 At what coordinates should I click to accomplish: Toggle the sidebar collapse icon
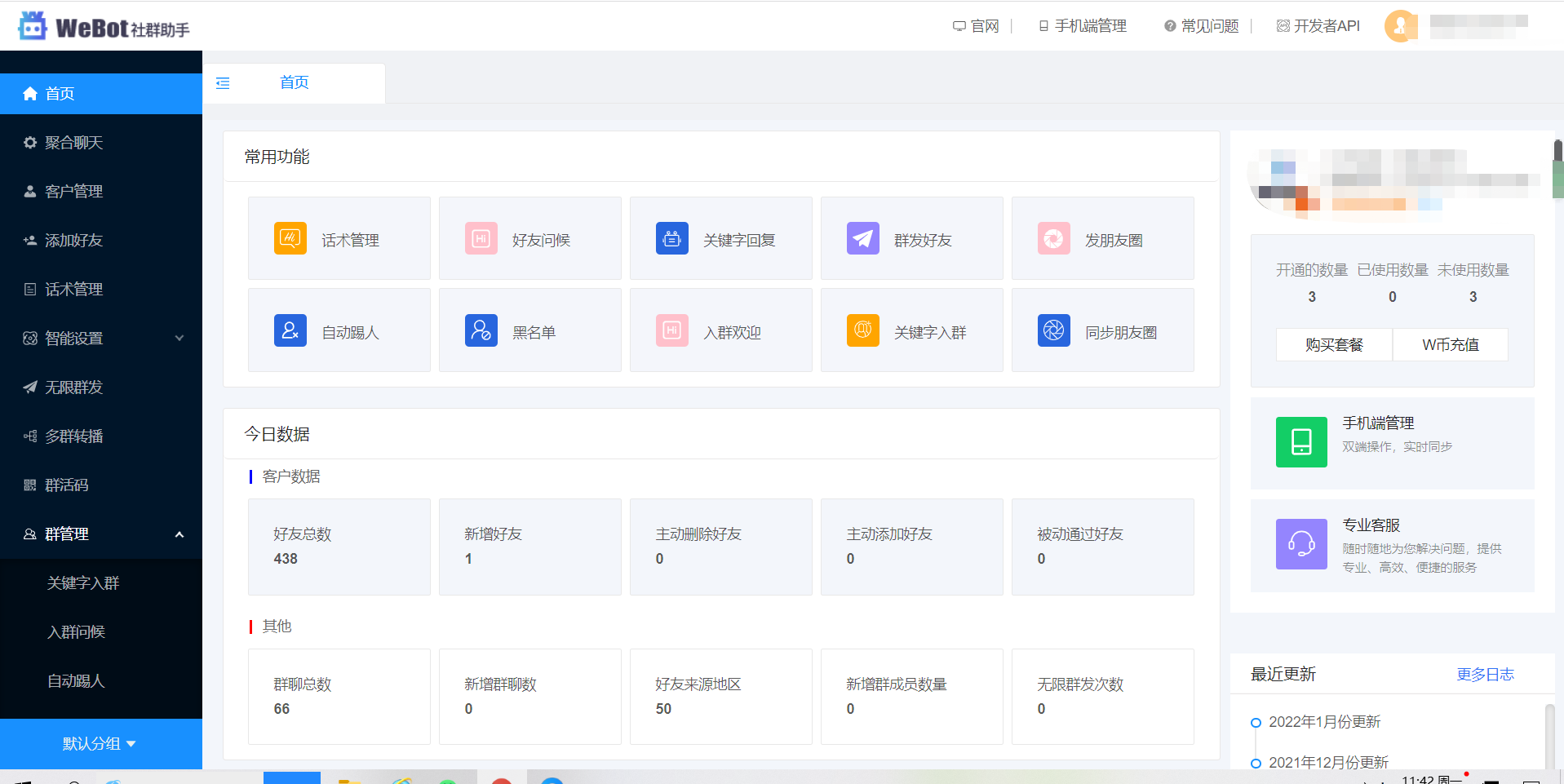[x=223, y=83]
